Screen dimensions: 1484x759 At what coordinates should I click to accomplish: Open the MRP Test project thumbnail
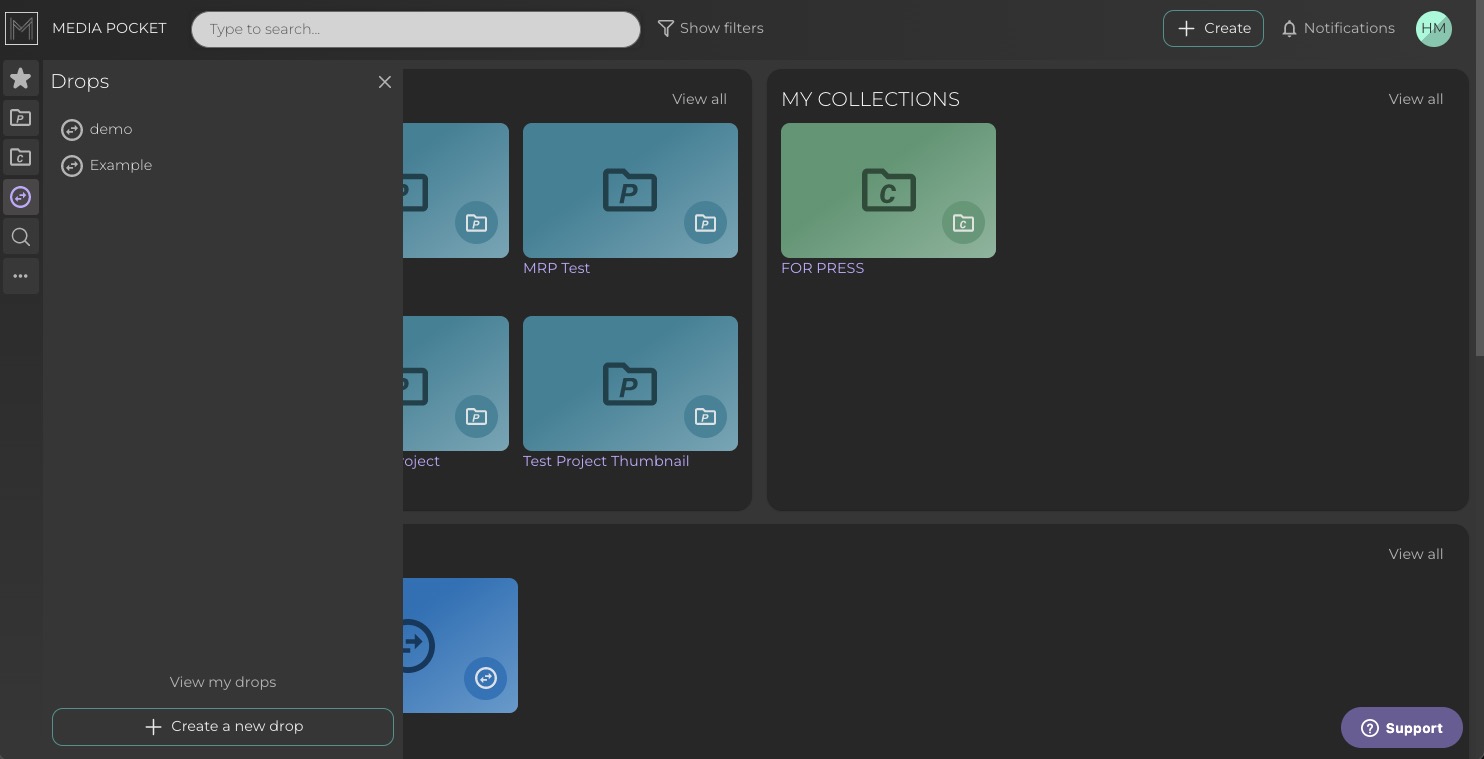coord(630,190)
